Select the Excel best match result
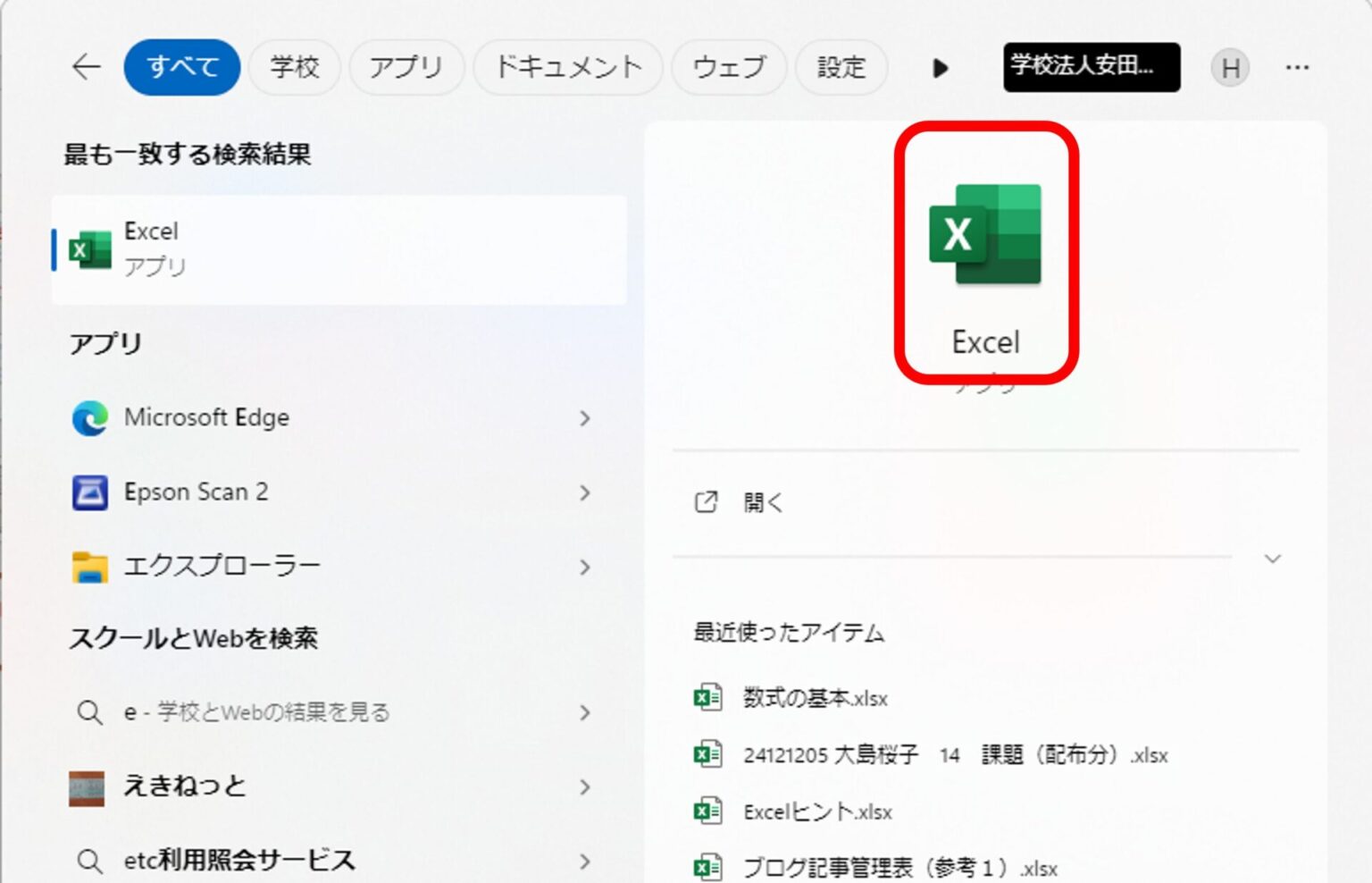1372x883 pixels. pos(339,249)
